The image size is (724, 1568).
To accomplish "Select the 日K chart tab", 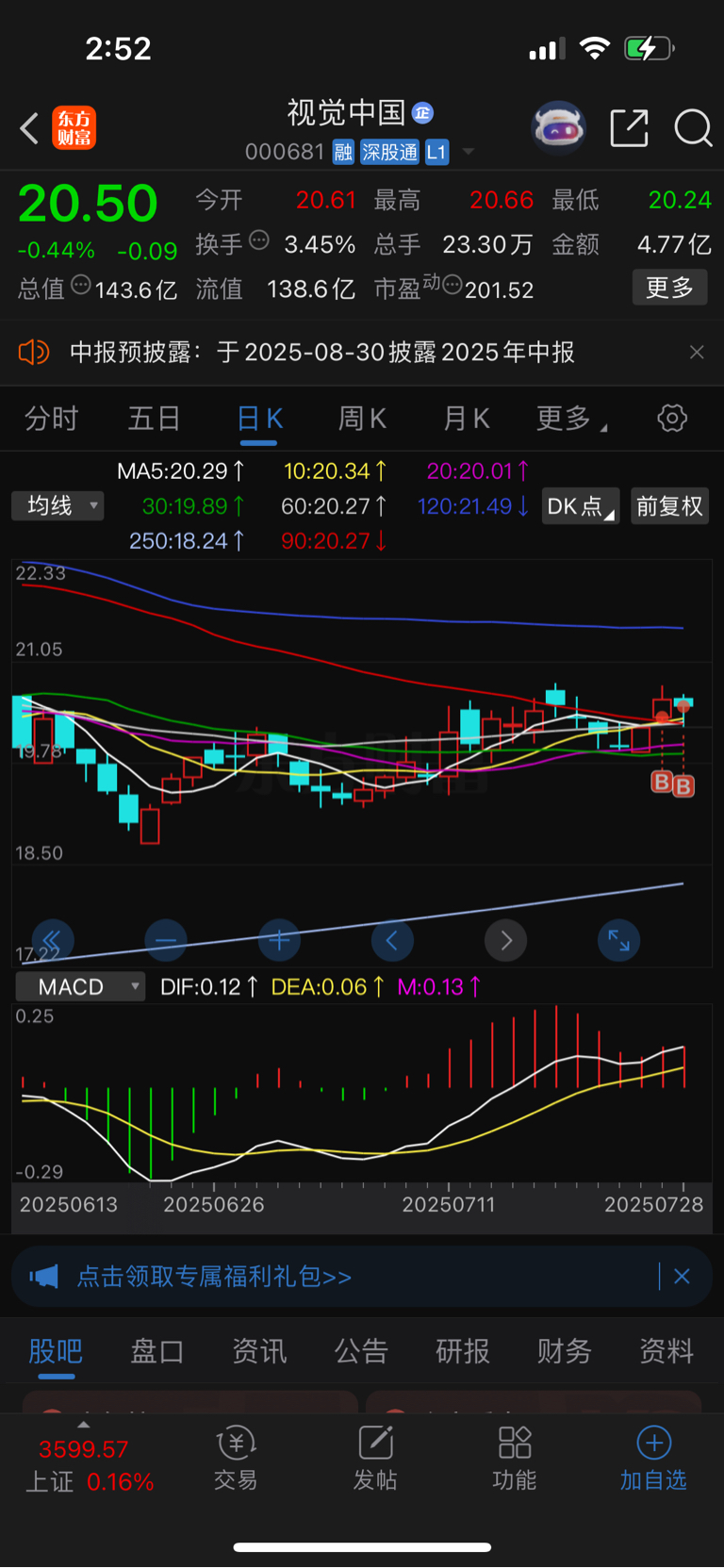I will 259,419.
